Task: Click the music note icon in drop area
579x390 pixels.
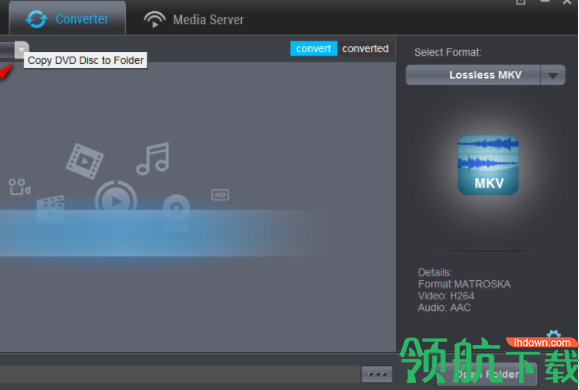Action: [153, 158]
